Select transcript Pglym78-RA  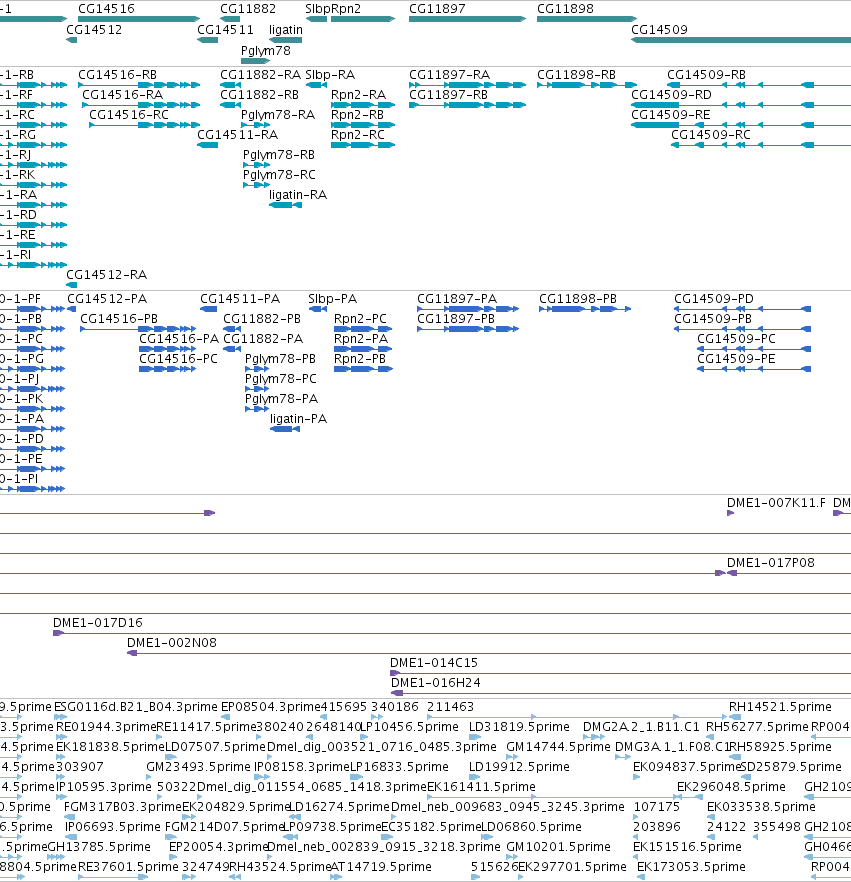278,115
